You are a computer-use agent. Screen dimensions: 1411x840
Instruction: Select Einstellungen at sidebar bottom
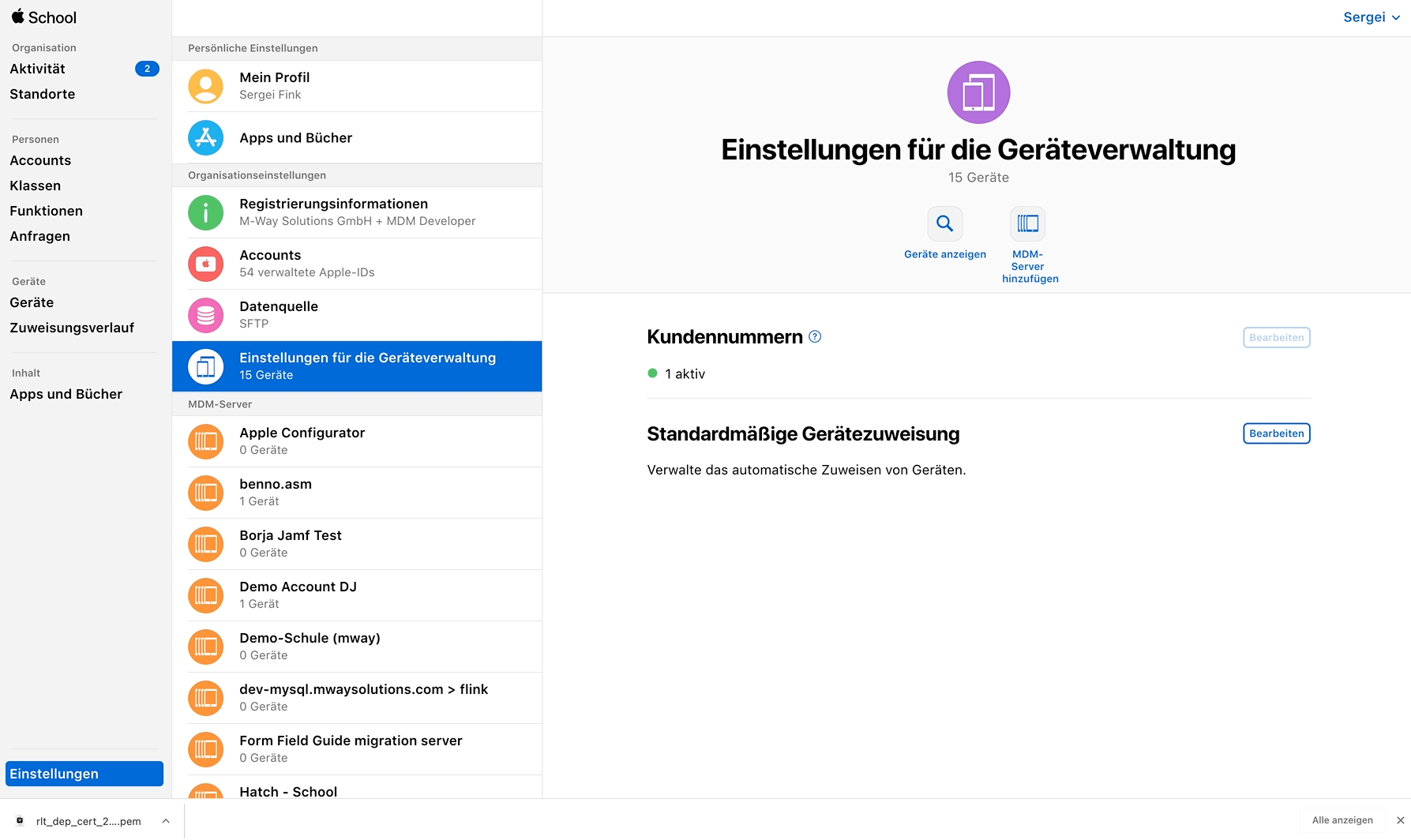[84, 774]
